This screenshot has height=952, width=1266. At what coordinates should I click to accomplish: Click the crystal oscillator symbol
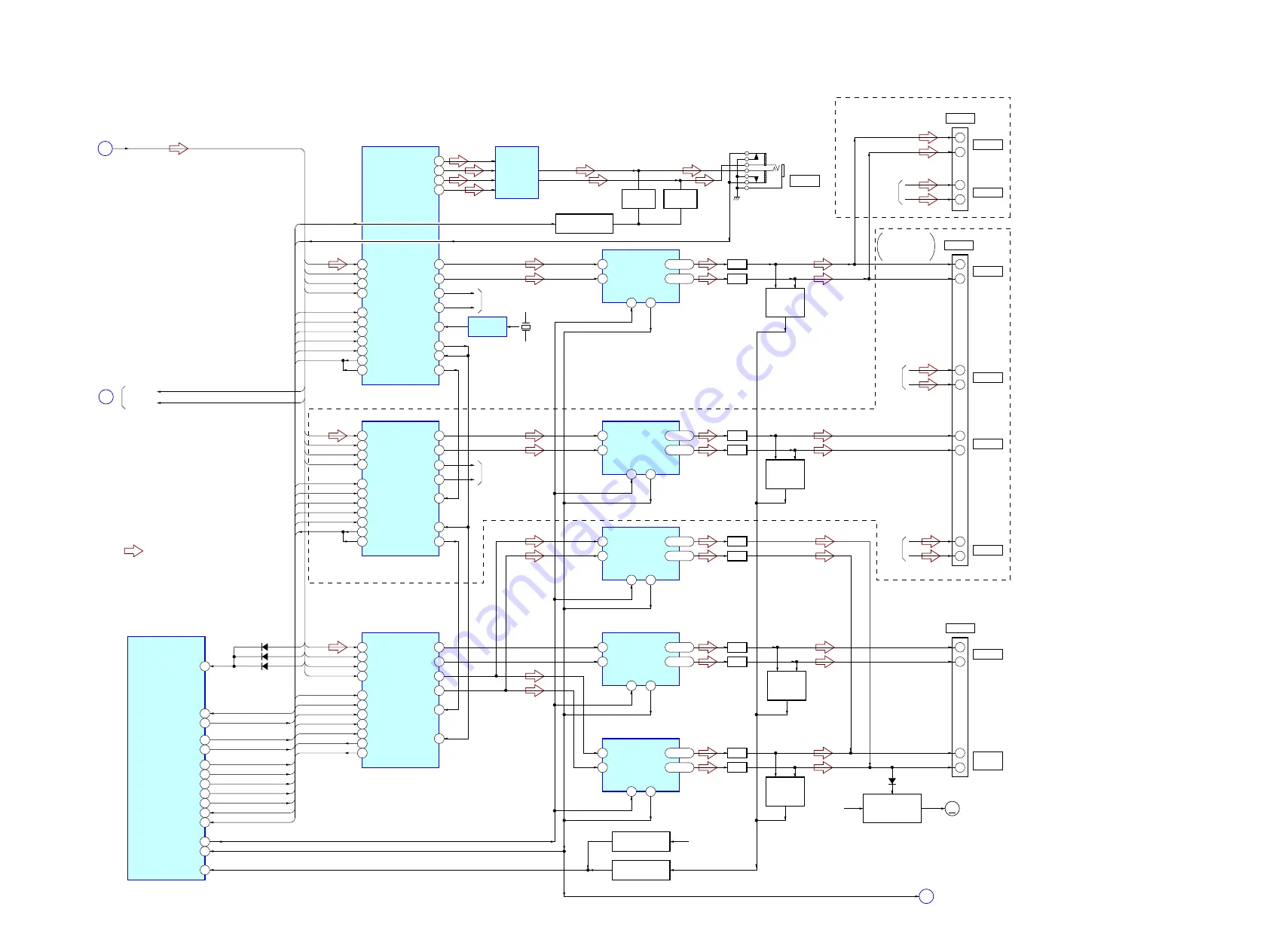[x=526, y=326]
